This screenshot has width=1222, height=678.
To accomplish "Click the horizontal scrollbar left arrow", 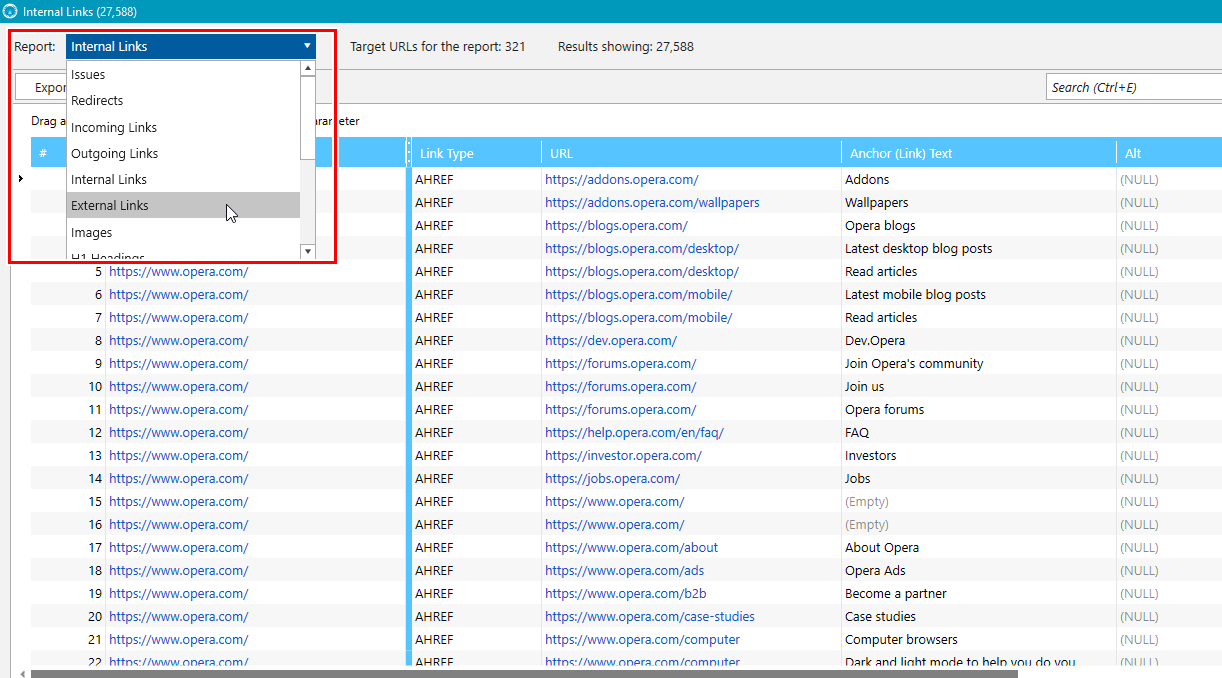I will (22, 673).
